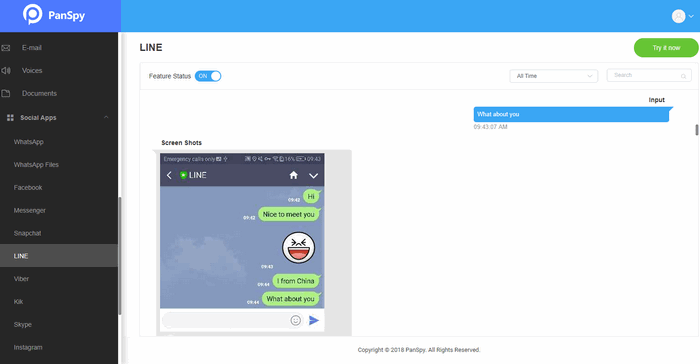The width and height of the screenshot is (700, 364).
Task: Click the LINE app icon in screenshot header
Action: coord(183,175)
